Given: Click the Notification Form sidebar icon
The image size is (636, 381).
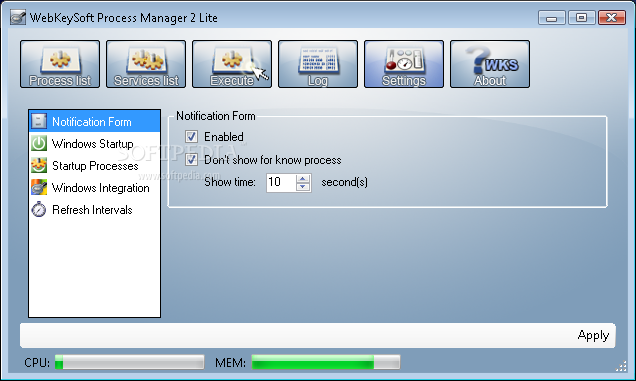Looking at the screenshot, I should click(x=39, y=121).
